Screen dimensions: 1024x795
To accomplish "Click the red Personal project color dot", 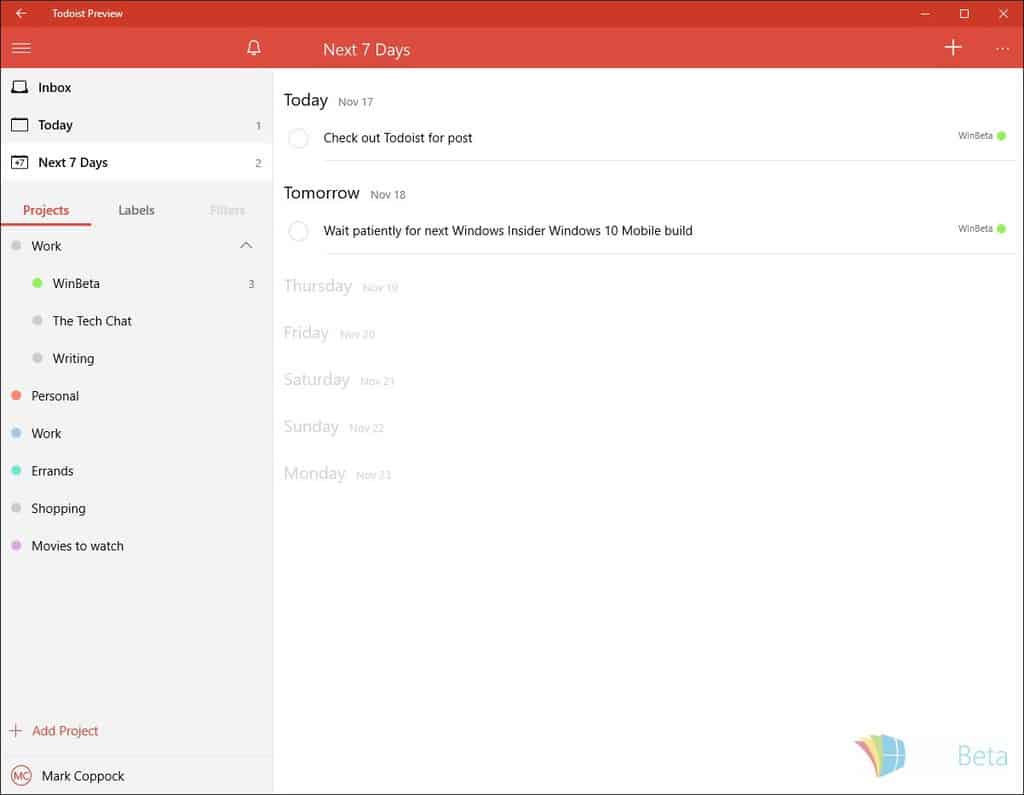I will [16, 396].
